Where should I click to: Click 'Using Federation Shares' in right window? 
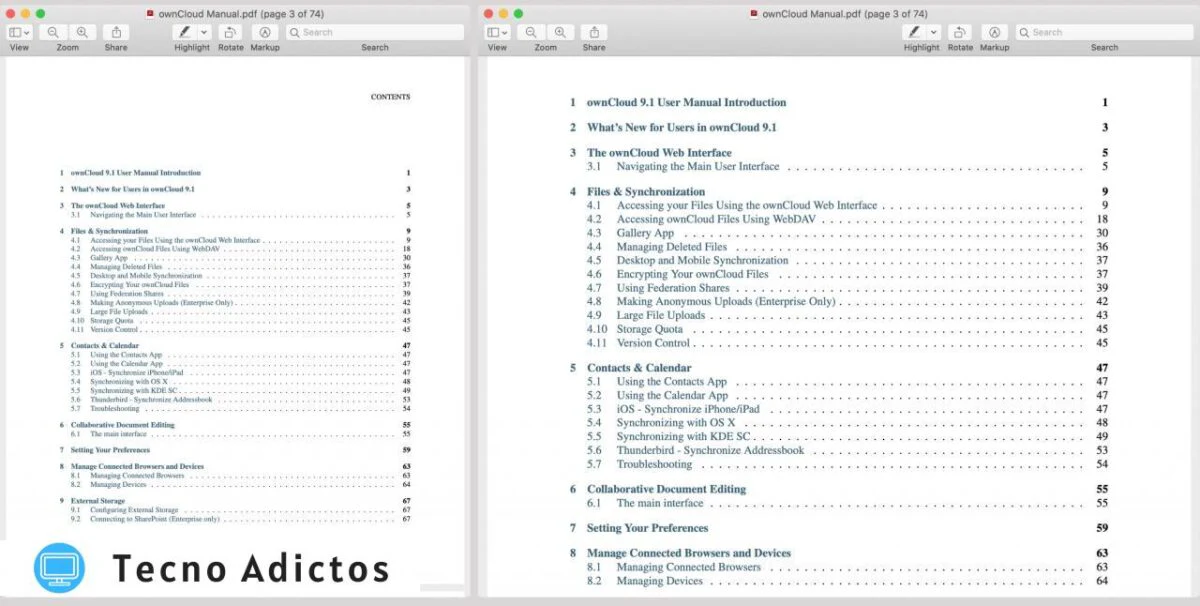(x=673, y=288)
